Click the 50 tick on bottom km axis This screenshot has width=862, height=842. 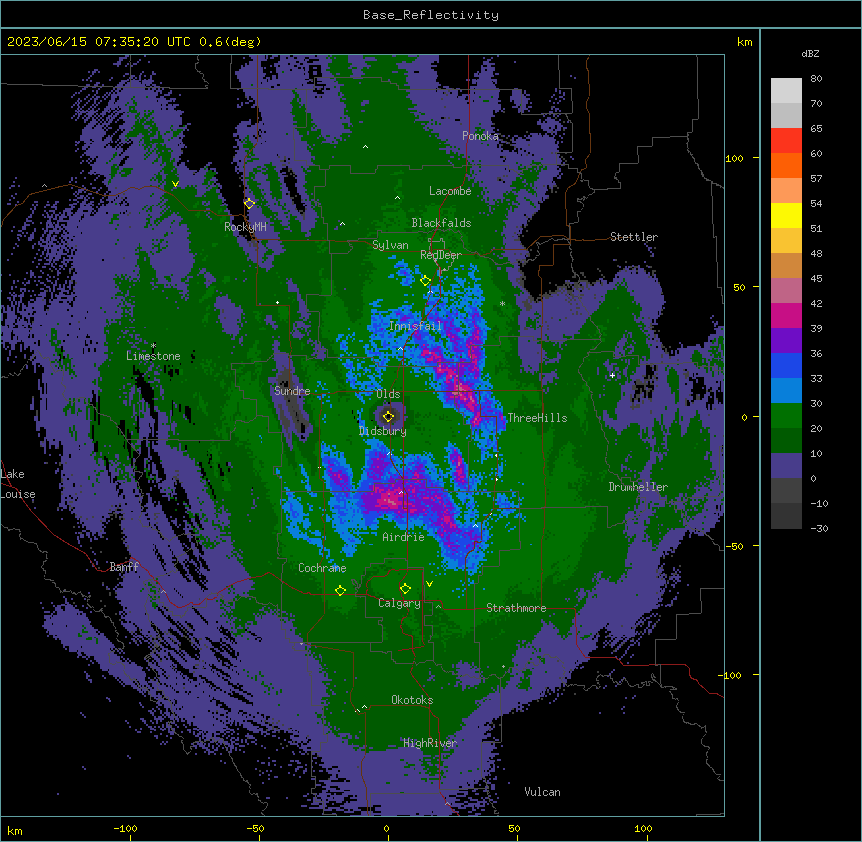[x=514, y=829]
